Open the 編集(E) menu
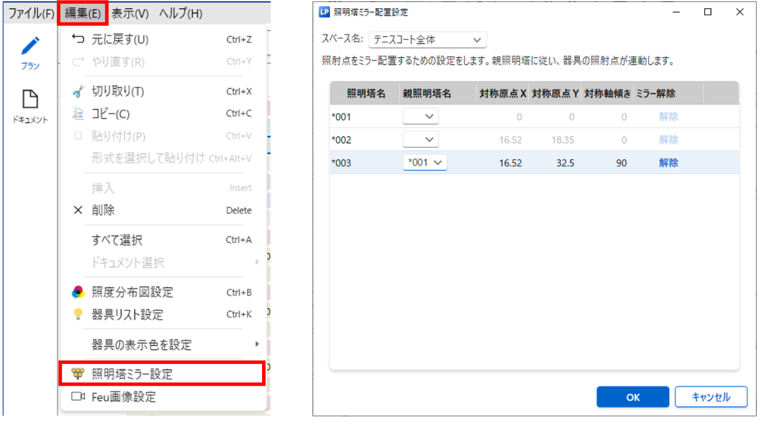Image resolution: width=760 pixels, height=421 pixels. [x=81, y=14]
